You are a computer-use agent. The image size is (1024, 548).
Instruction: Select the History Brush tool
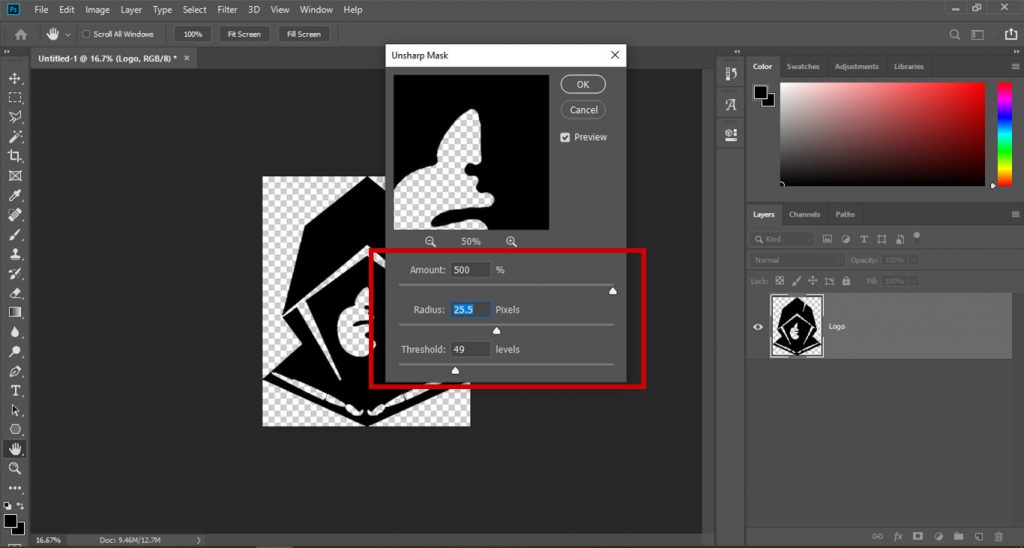[x=15, y=274]
